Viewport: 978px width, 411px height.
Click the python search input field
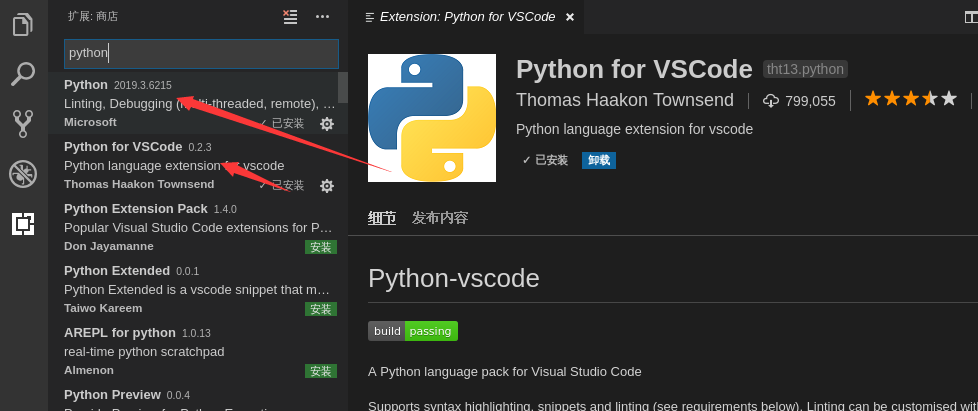[201, 54]
